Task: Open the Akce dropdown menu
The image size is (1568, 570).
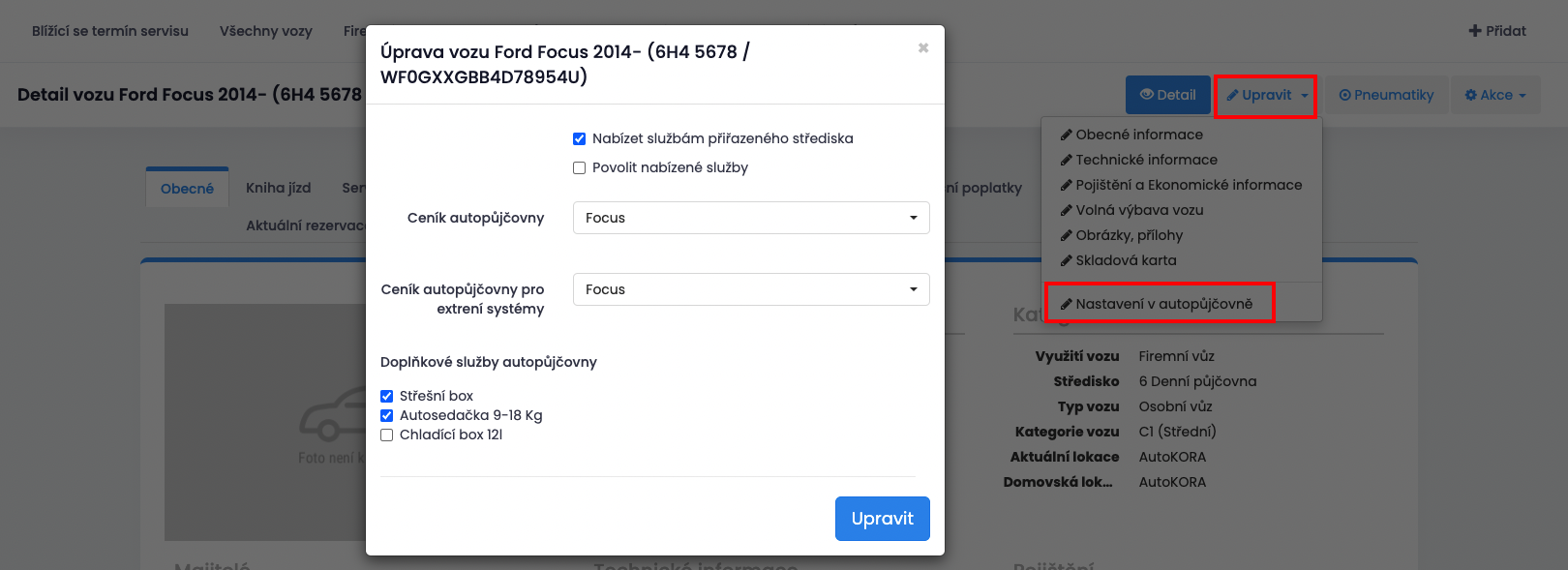Action: tap(1495, 95)
